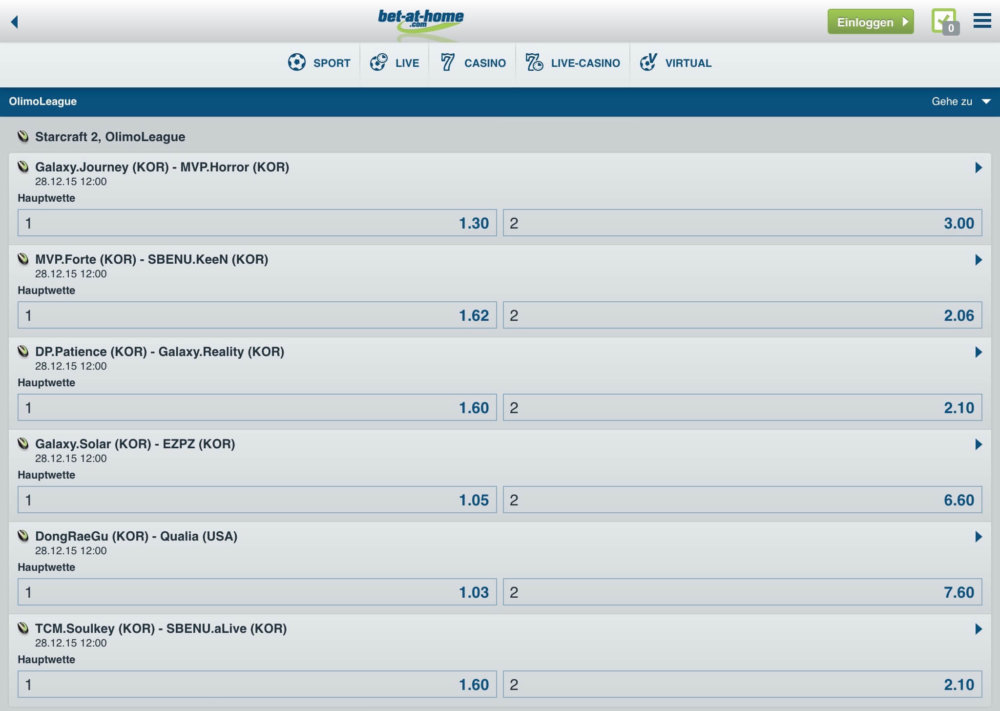
Task: Click the Hauptwette label under Galaxy.Solar match
Action: click(x=47, y=475)
